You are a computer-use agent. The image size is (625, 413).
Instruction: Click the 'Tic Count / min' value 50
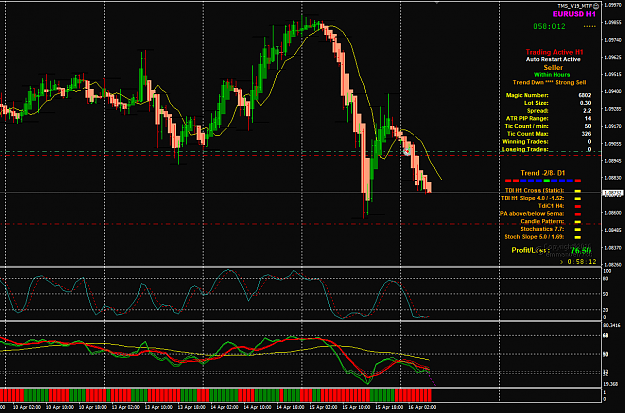[588, 126]
